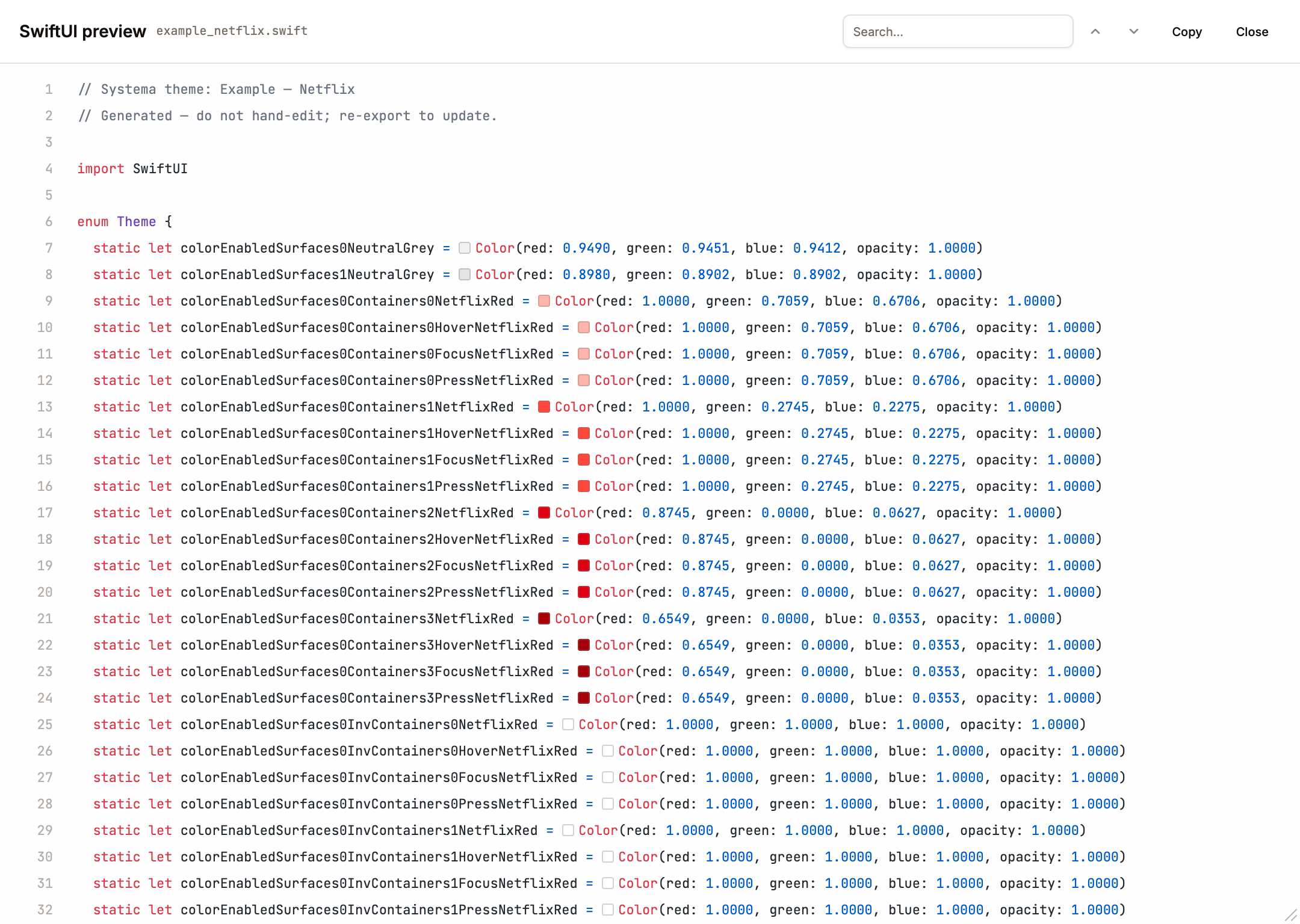Click the example_netflix.swift file name
This screenshot has height=924, width=1300.
232,31
